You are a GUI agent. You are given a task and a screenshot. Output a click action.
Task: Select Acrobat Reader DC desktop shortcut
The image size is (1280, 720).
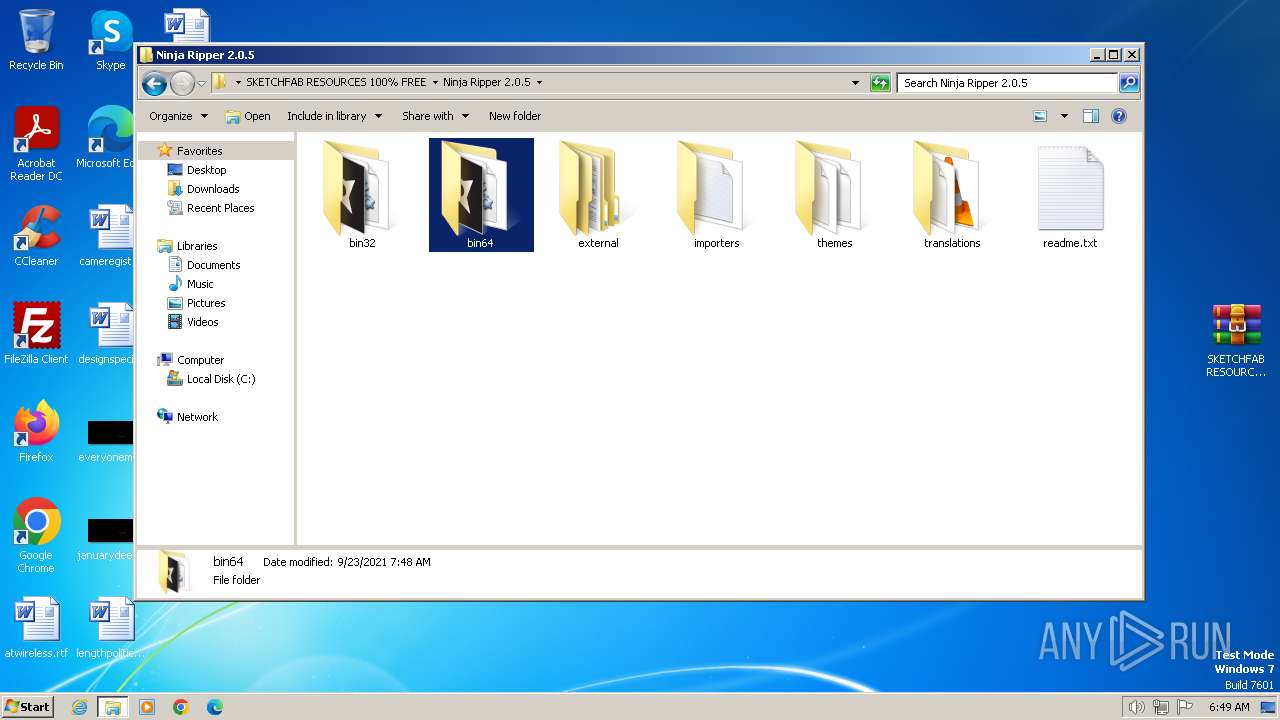tap(36, 144)
